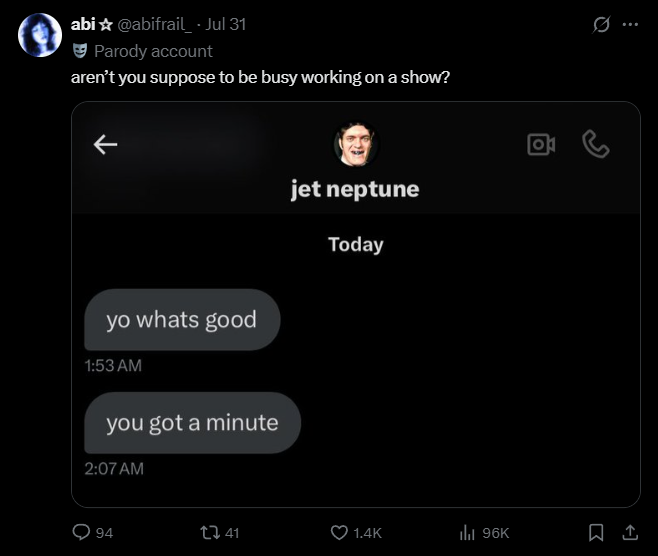The width and height of the screenshot is (658, 556).
Task: Open the three-dot more options menu
Action: pos(630,25)
